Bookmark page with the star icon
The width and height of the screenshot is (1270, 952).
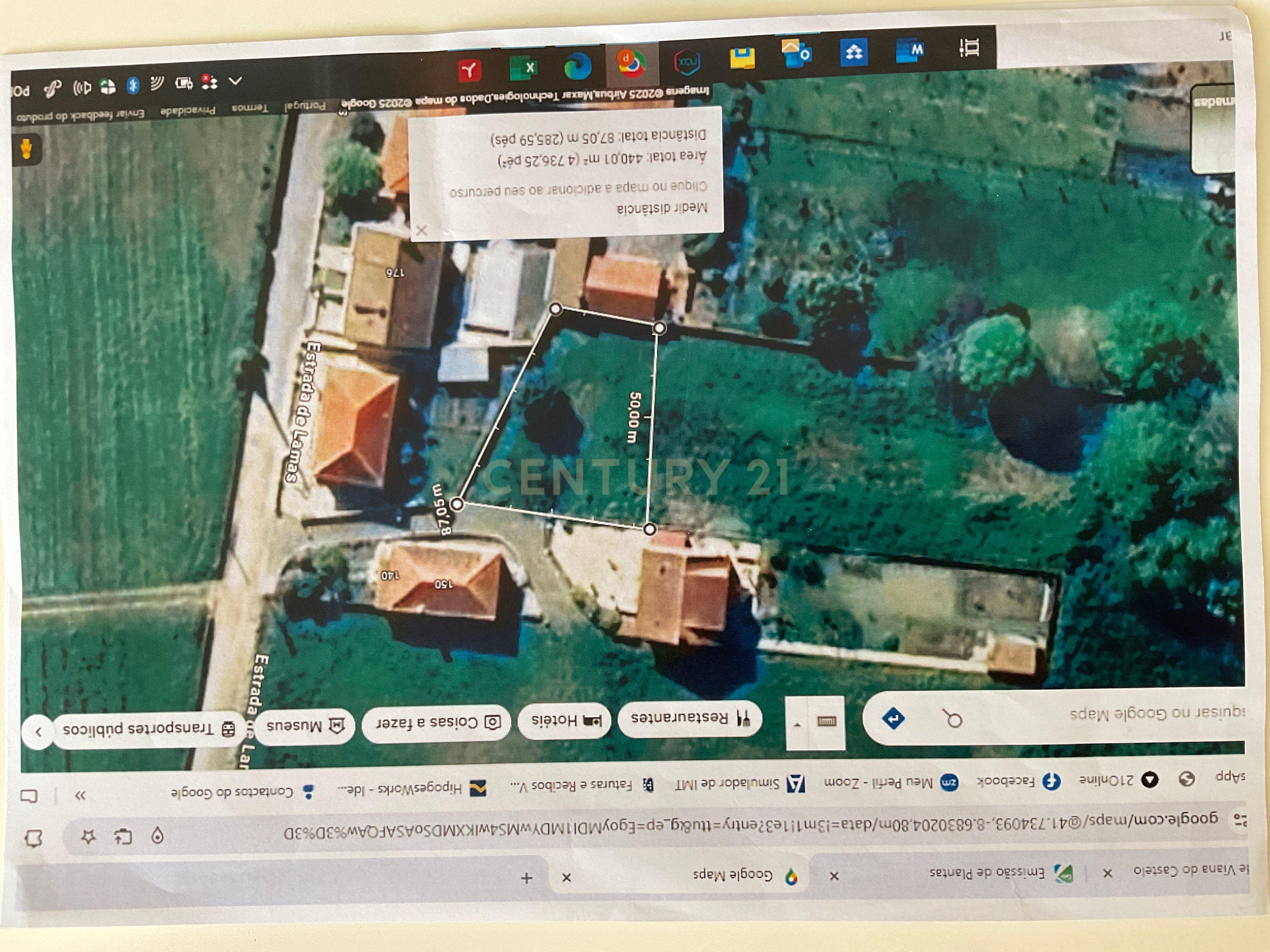[88, 837]
